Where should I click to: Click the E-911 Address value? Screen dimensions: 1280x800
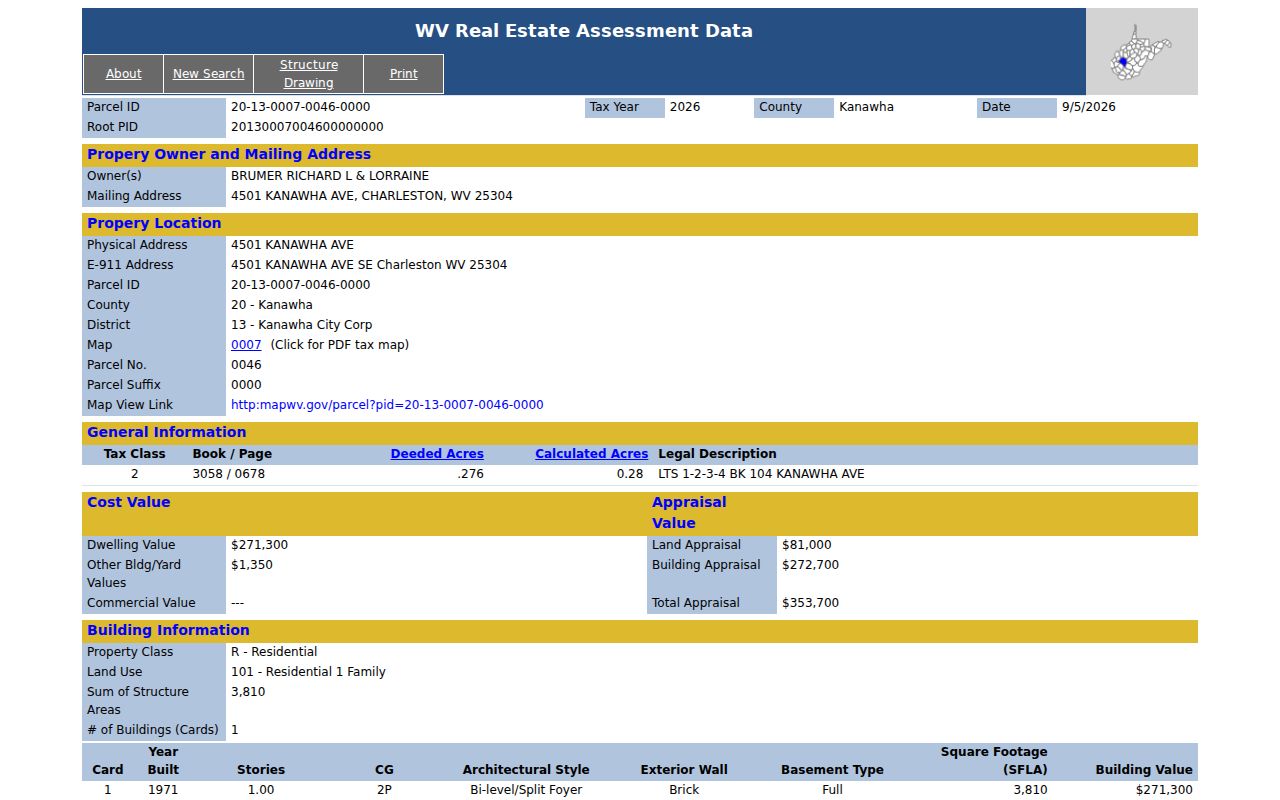[x=369, y=265]
